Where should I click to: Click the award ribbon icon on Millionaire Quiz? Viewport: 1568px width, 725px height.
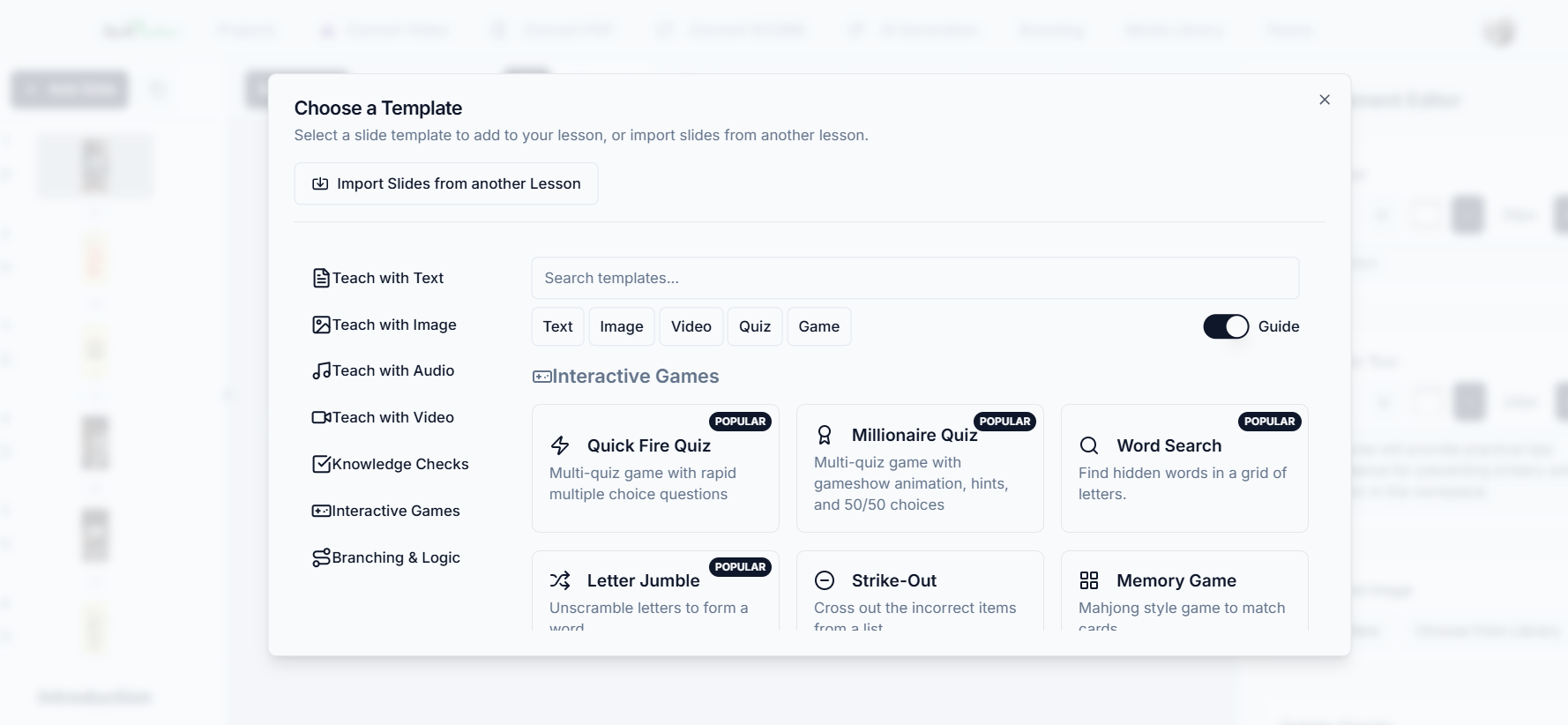(x=825, y=435)
